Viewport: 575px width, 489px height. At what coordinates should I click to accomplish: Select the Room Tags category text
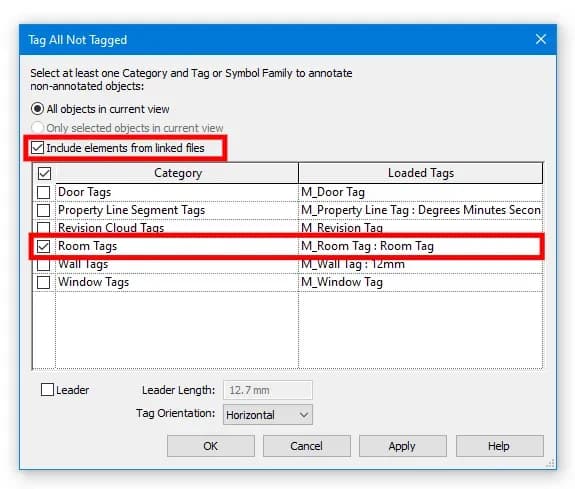coord(87,246)
